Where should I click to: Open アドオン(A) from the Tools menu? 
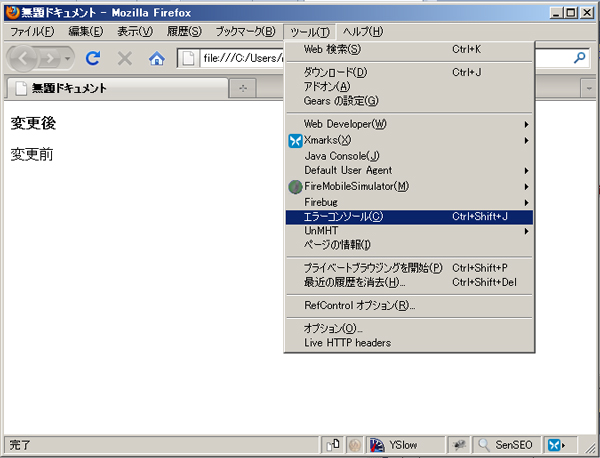[409, 86]
